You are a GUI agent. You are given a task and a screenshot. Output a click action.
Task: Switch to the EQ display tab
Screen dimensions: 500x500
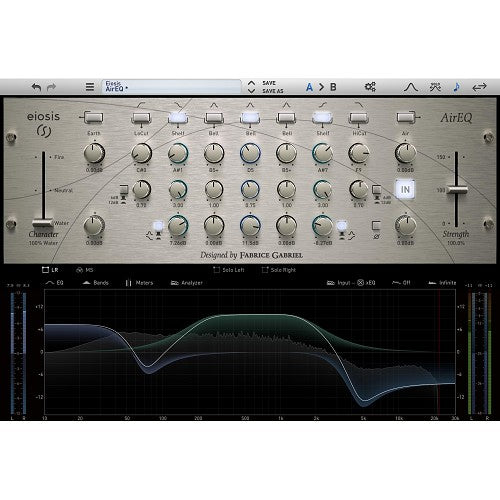54,283
